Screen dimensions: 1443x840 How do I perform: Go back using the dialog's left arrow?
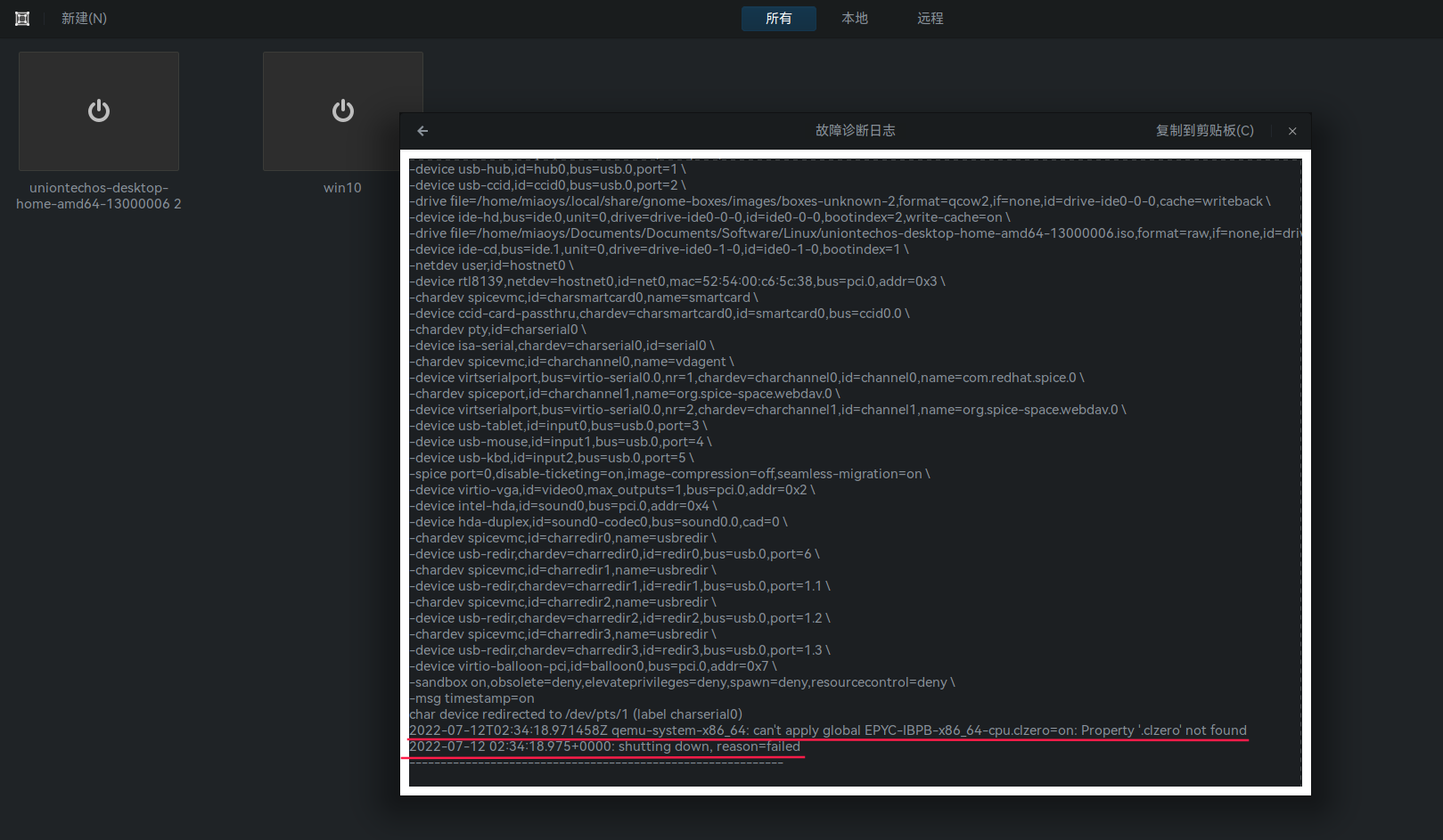tap(422, 131)
